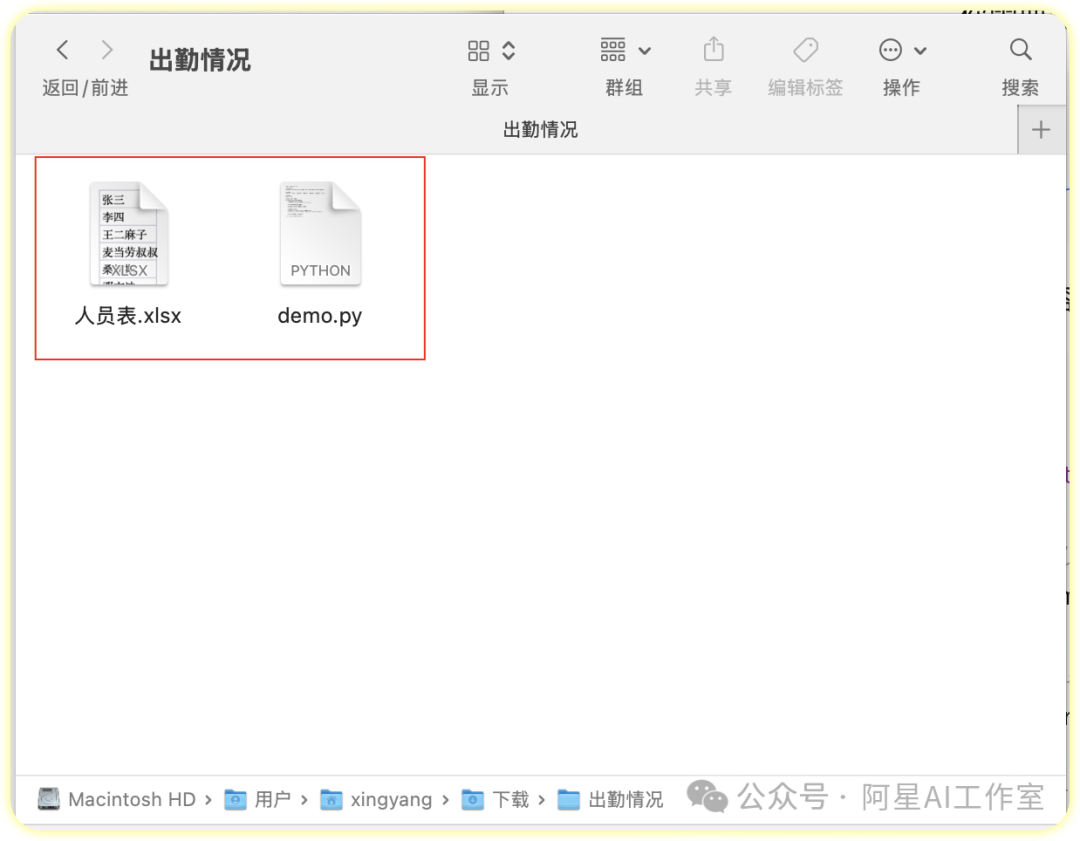Viewport: 1080px width, 841px height.
Task: Open the 操作 action menu
Action: pos(902,50)
